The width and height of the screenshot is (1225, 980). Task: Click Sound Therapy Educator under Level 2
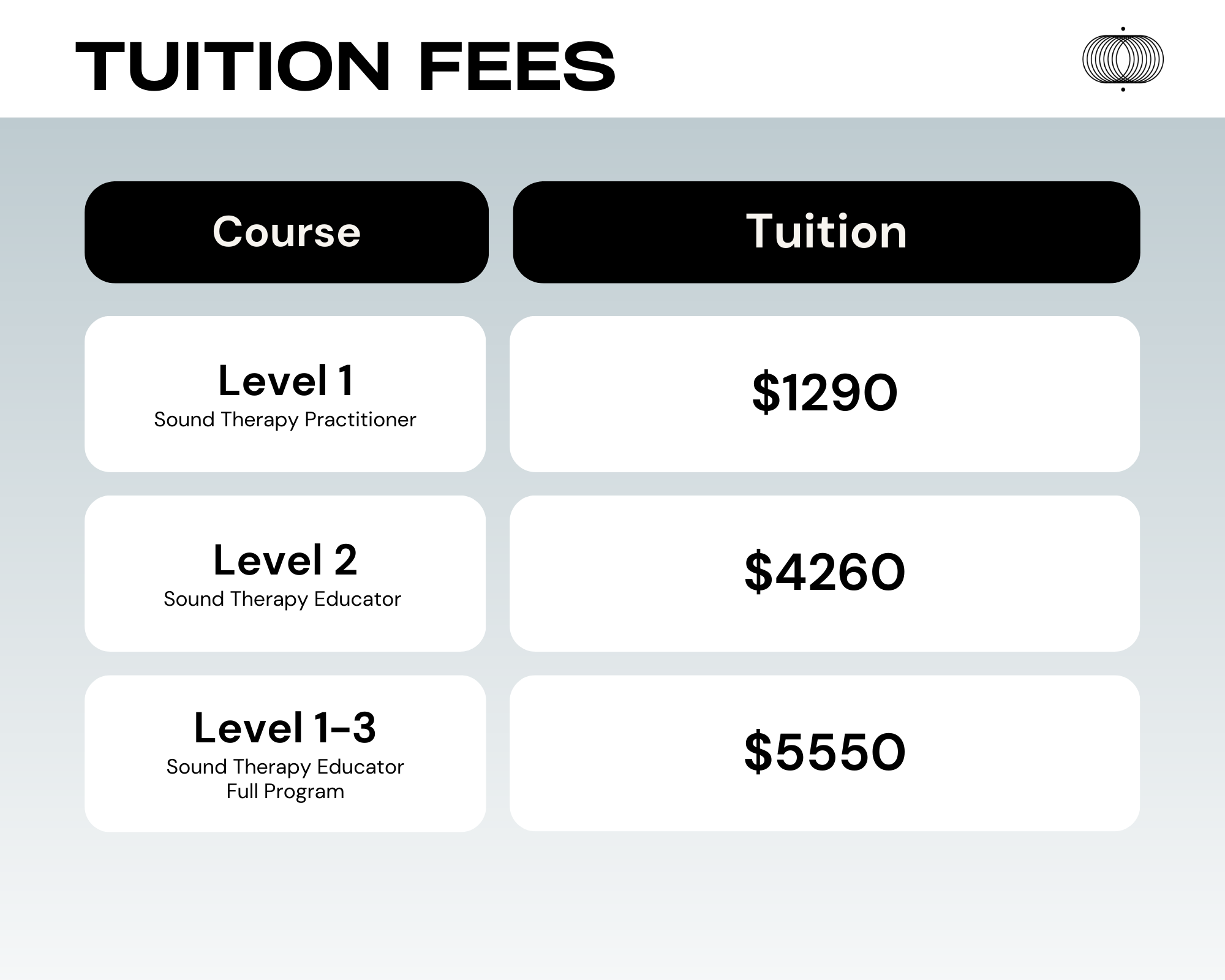point(282,600)
